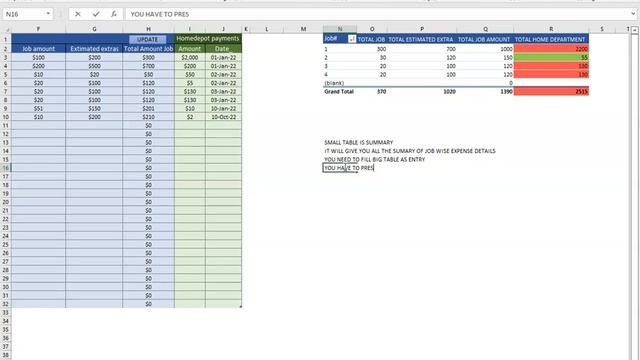Click the formula bar text YOU HAVE TO PRES
The image size is (640, 360).
point(160,14)
